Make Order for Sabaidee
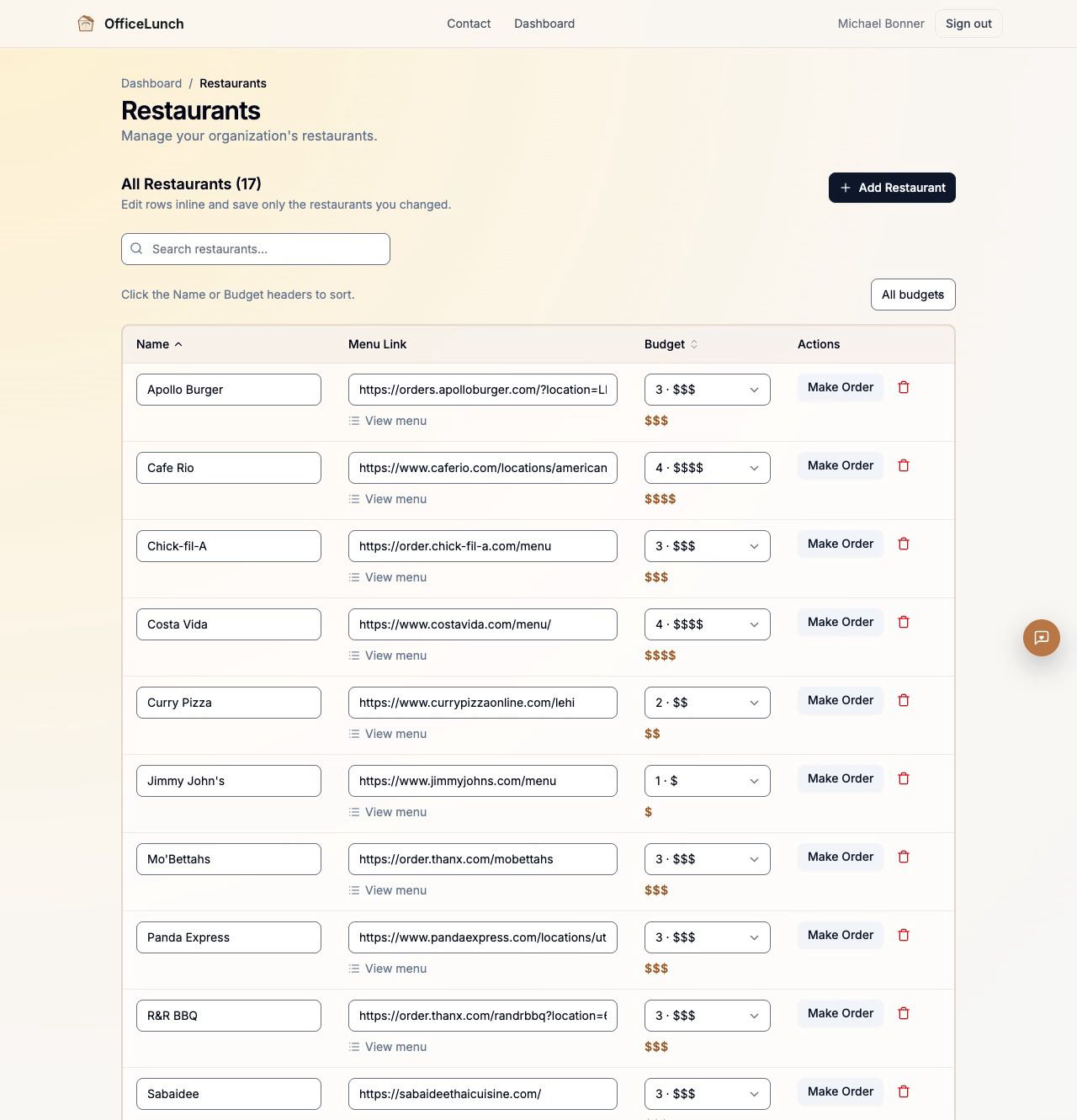The width and height of the screenshot is (1077, 1120). (x=841, y=1091)
